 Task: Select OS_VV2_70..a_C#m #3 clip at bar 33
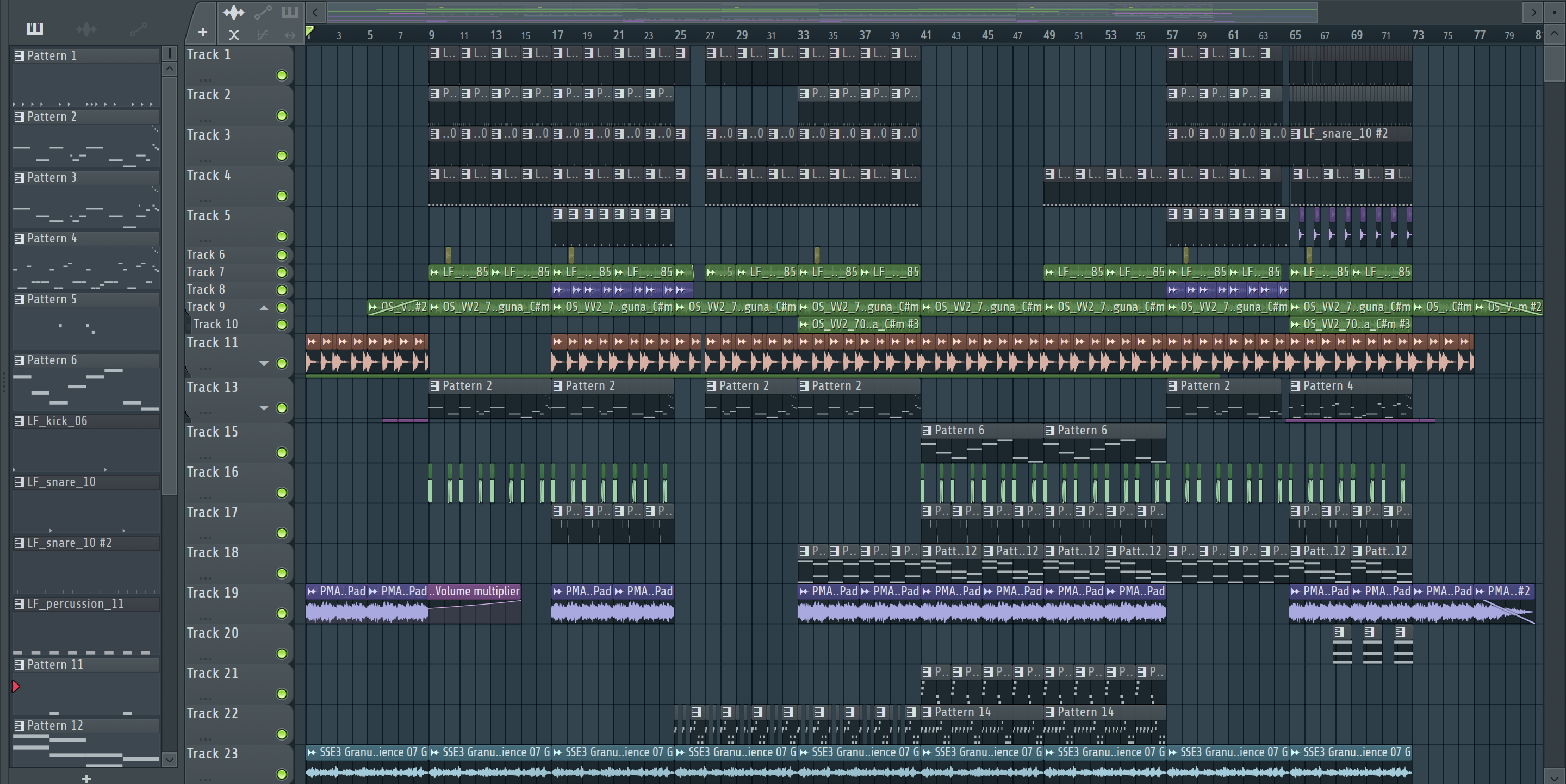pos(859,324)
